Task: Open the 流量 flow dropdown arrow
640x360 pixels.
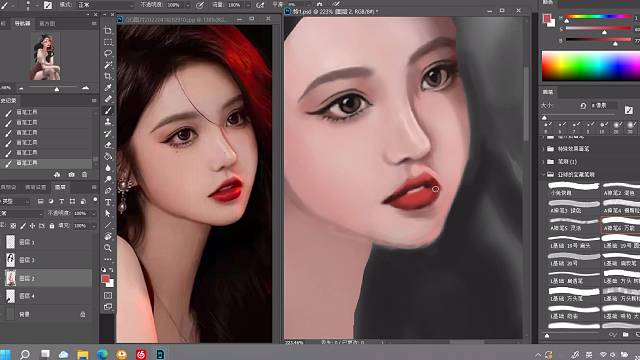Action: click(248, 5)
